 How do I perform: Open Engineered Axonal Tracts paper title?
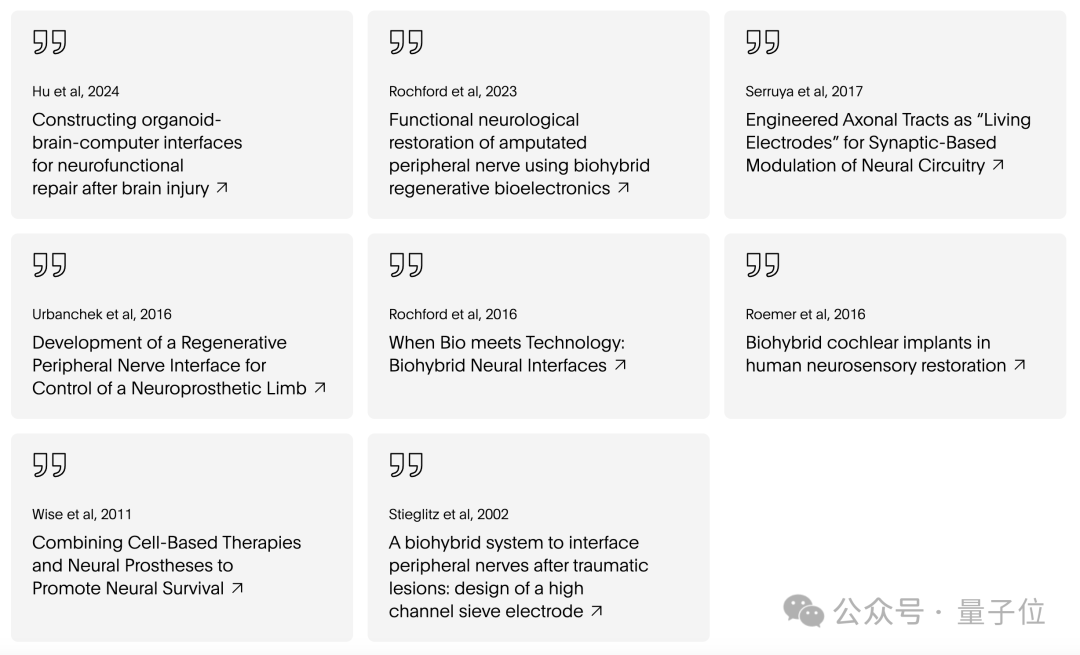[x=887, y=142]
